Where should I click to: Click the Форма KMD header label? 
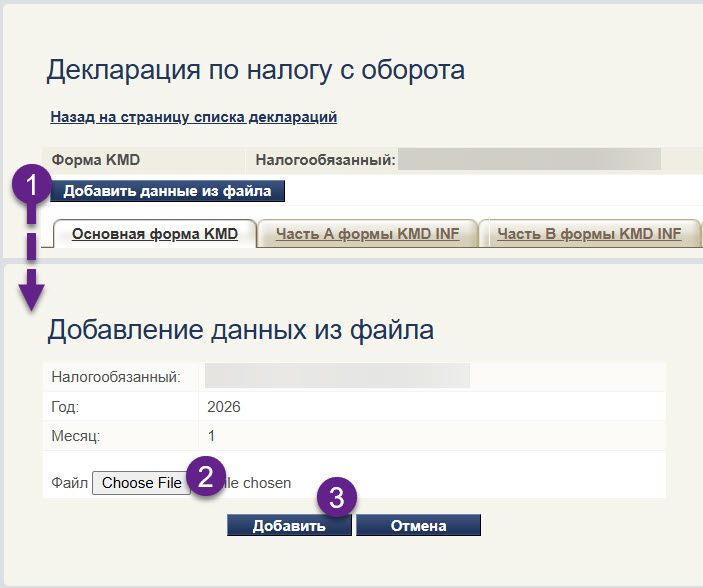(x=95, y=159)
